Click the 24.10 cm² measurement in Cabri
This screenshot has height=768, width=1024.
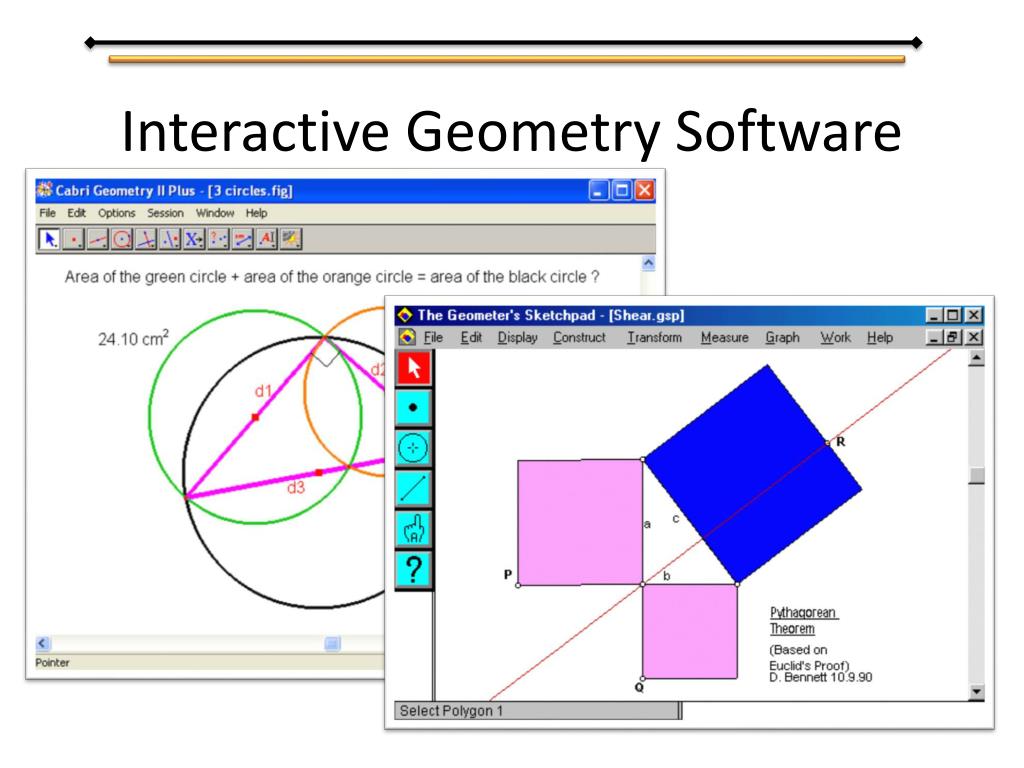tap(133, 338)
